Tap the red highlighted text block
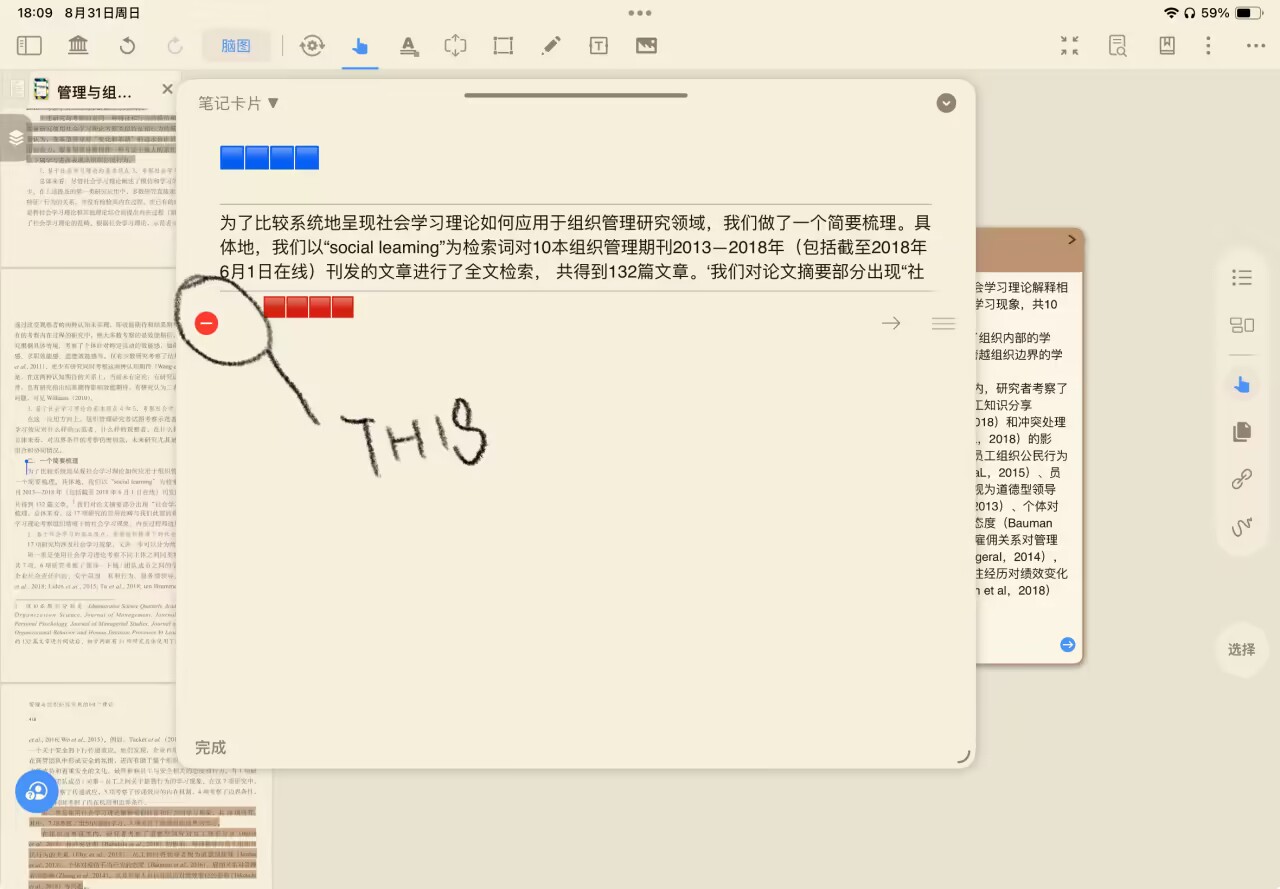This screenshot has height=889, width=1280. [x=308, y=307]
